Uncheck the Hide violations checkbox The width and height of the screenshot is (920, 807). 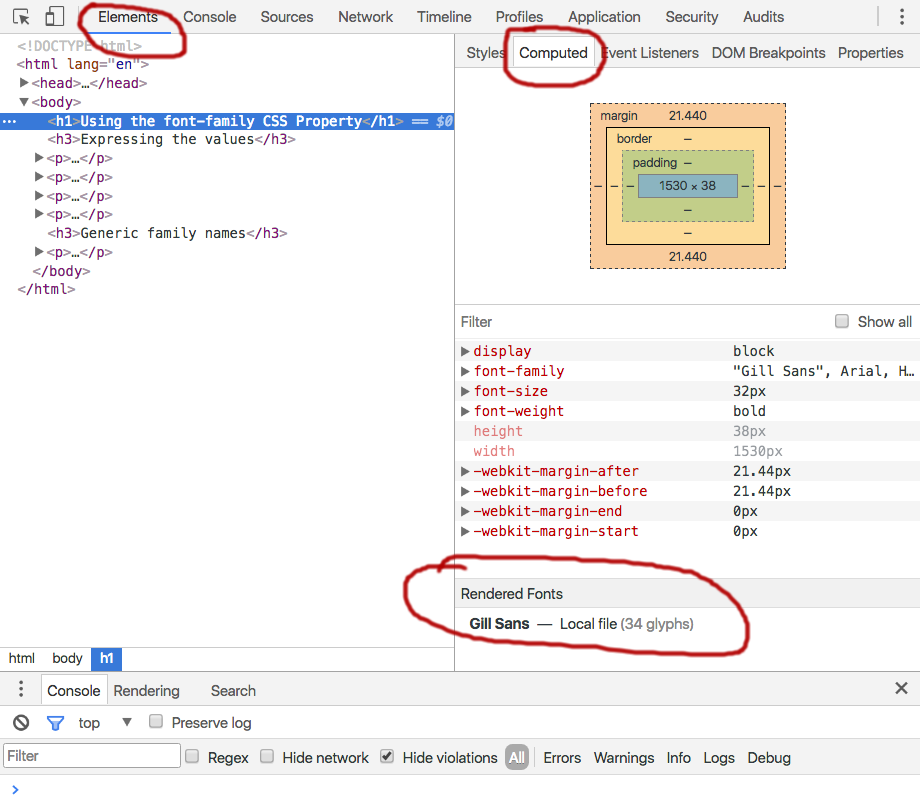387,757
